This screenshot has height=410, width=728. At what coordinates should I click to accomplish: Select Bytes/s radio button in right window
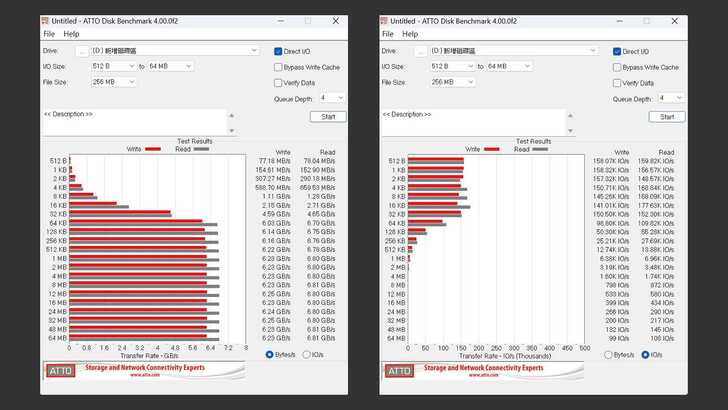pos(608,355)
